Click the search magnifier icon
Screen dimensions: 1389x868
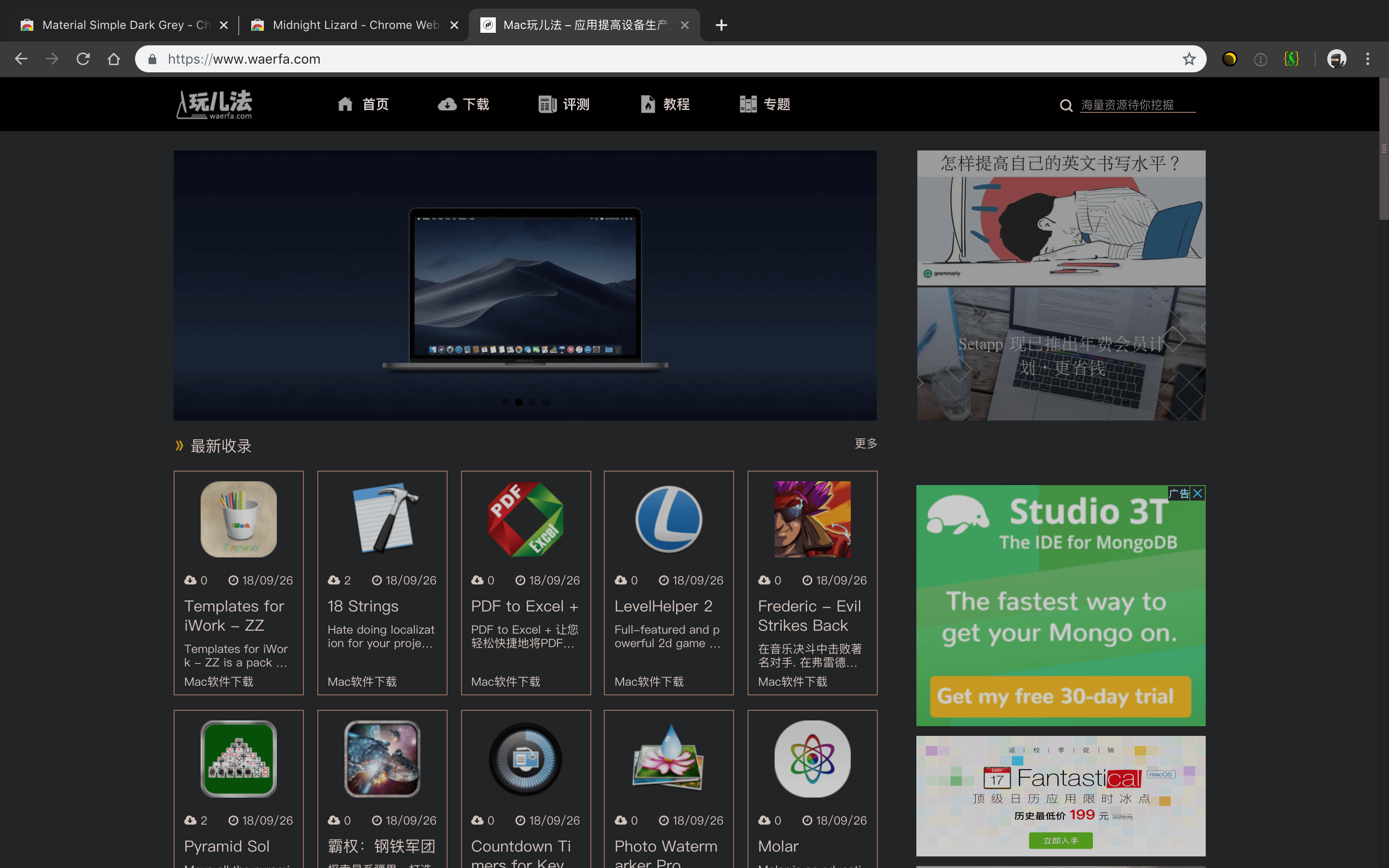1066,105
